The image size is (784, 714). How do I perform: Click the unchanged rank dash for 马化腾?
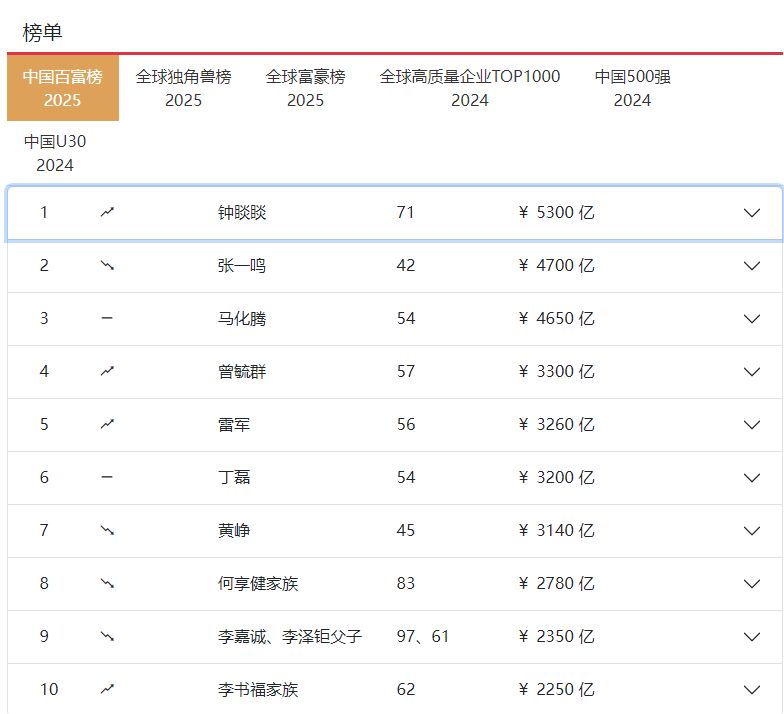107,318
